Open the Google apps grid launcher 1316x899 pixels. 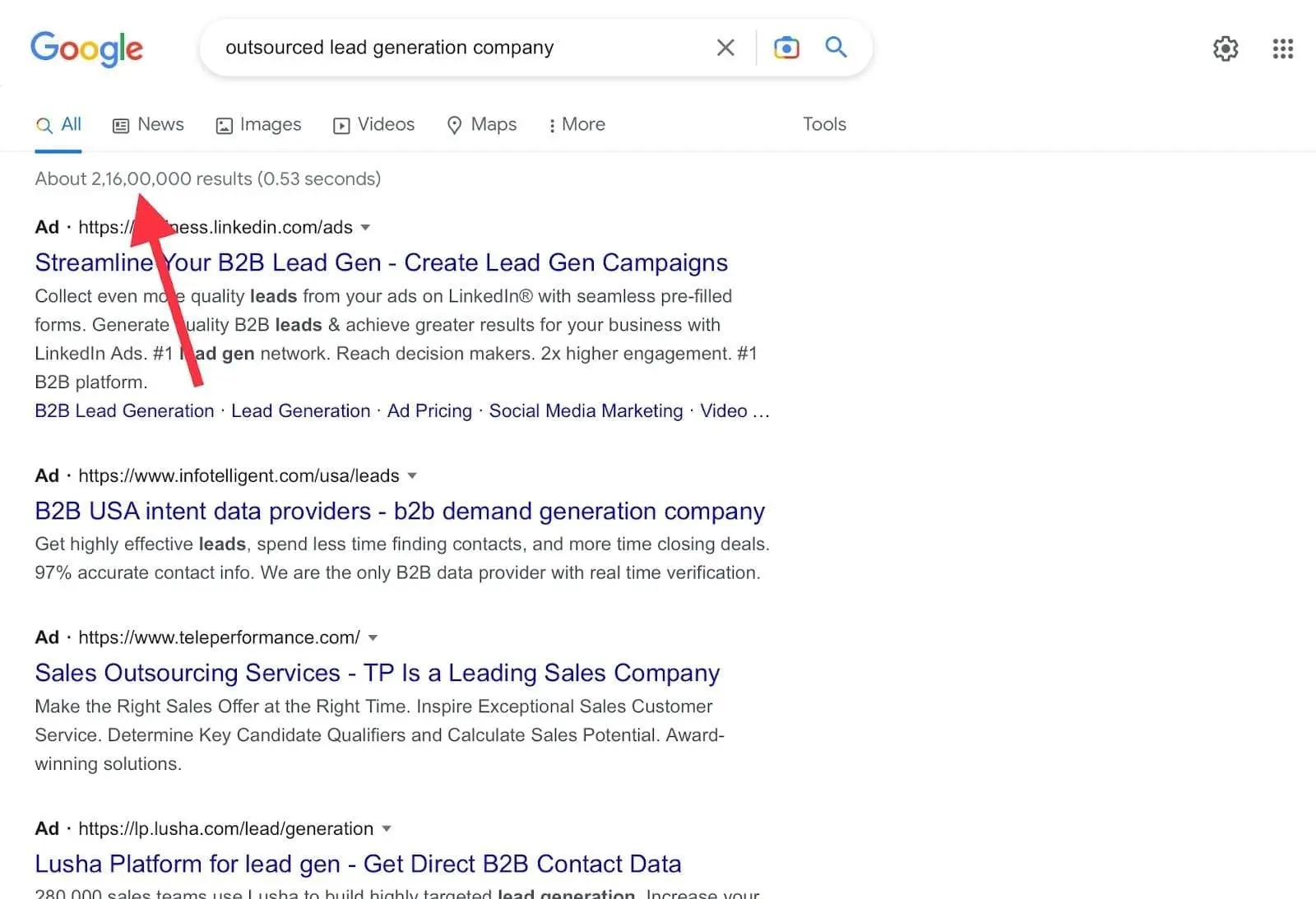[1282, 49]
